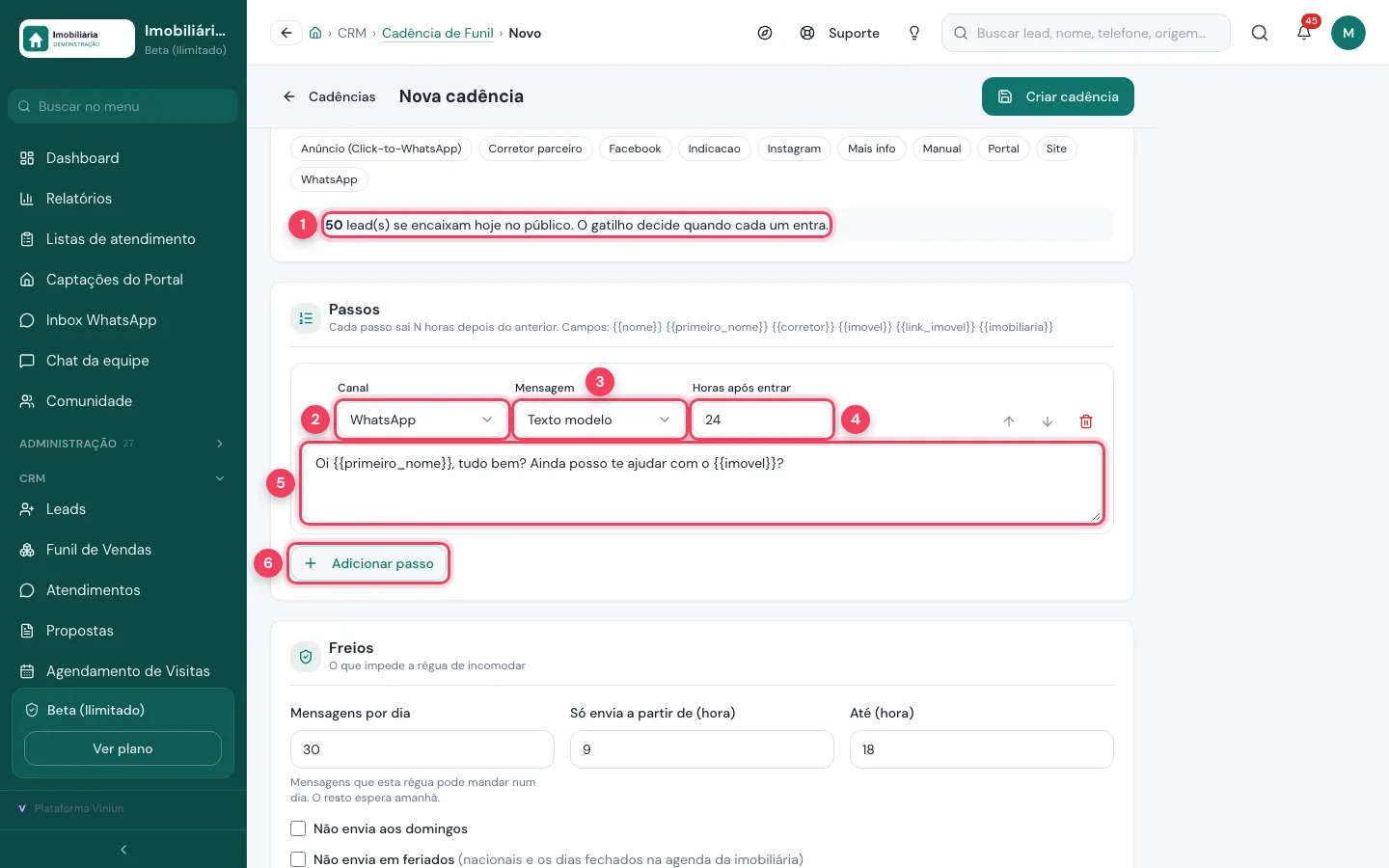The width and height of the screenshot is (1389, 868).
Task: Focus the Buscar no menu search box
Action: coord(123,106)
